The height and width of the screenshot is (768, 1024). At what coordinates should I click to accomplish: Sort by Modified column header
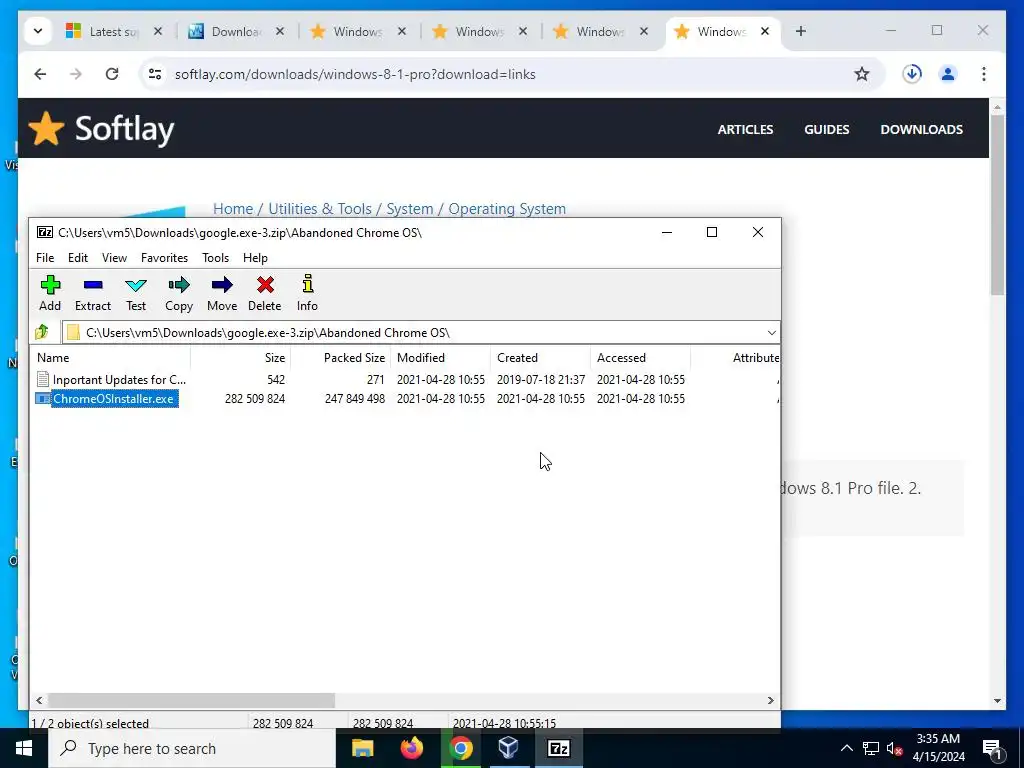click(440, 358)
